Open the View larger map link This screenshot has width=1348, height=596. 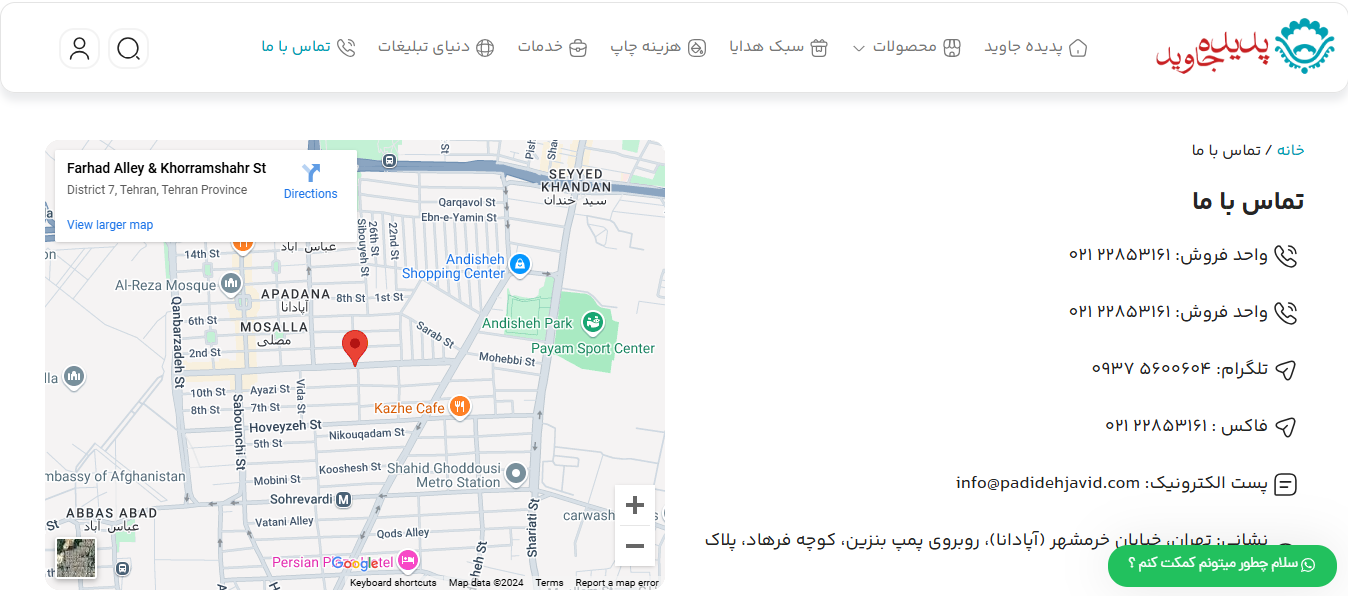pos(110,225)
